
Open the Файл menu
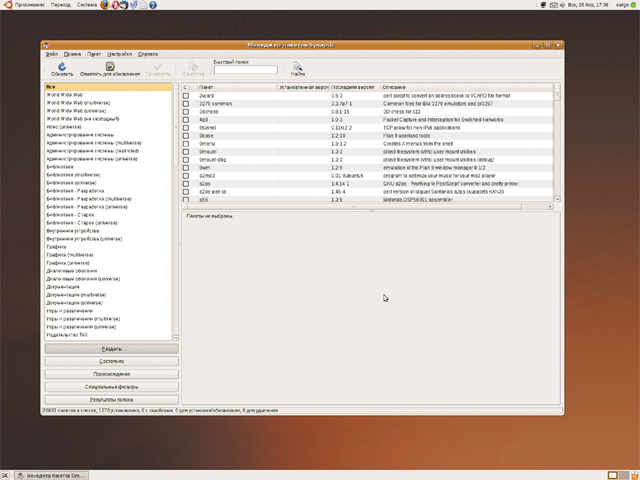(x=51, y=54)
